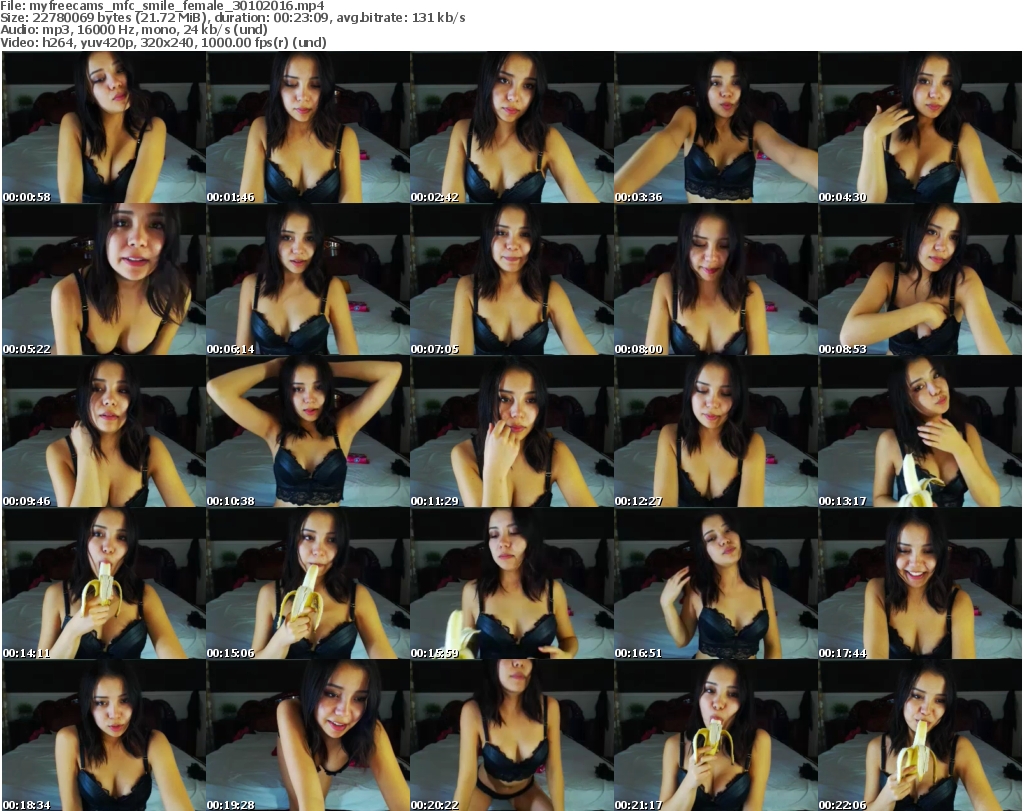Select the 'Video: h264, yuv420p' line
Image resolution: width=1024 pixels, height=811 pixels.
(x=163, y=42)
